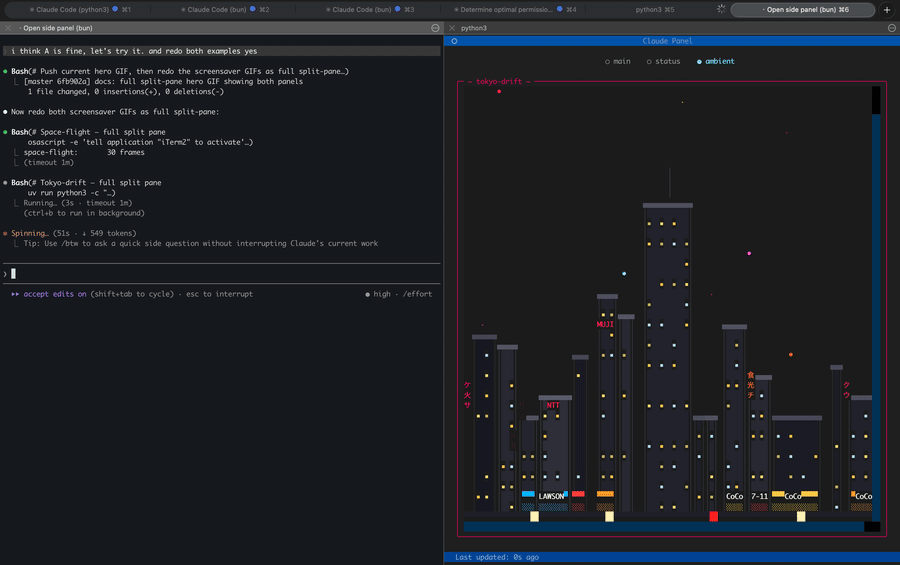Add a new terminal tab with plus button
The image size is (900, 565).
887,9
